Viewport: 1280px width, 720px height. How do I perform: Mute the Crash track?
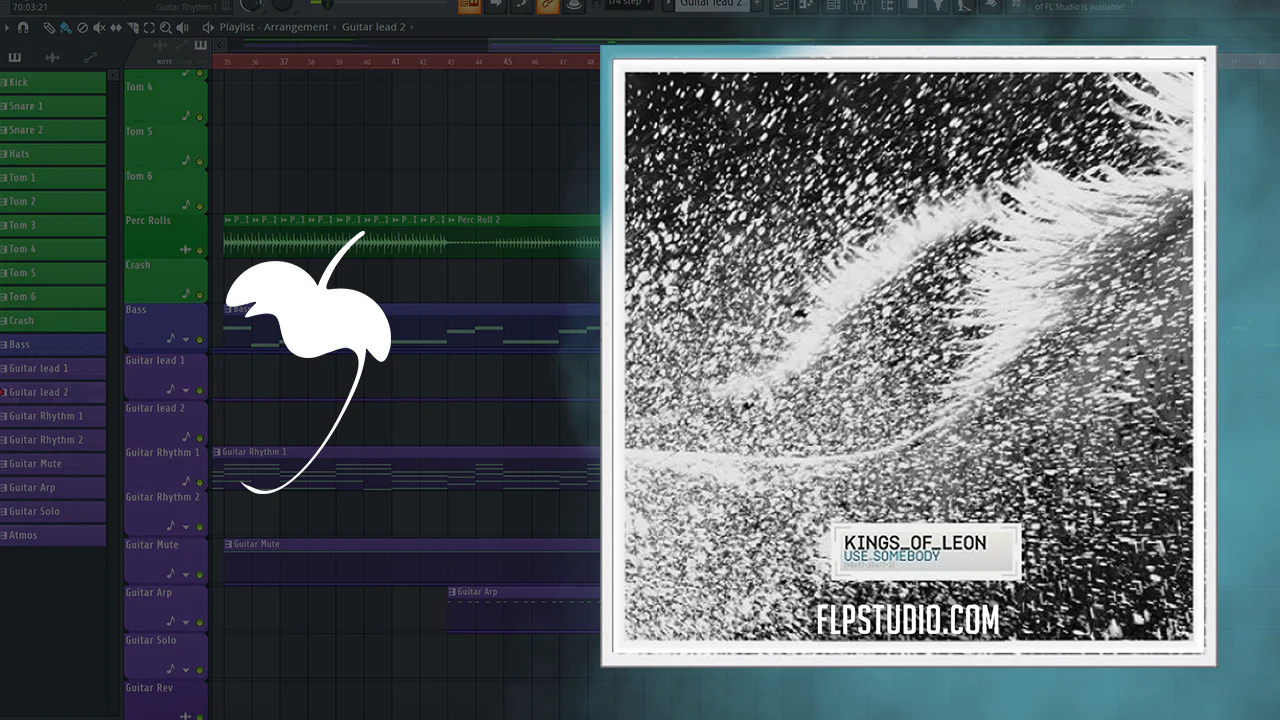[x=199, y=295]
